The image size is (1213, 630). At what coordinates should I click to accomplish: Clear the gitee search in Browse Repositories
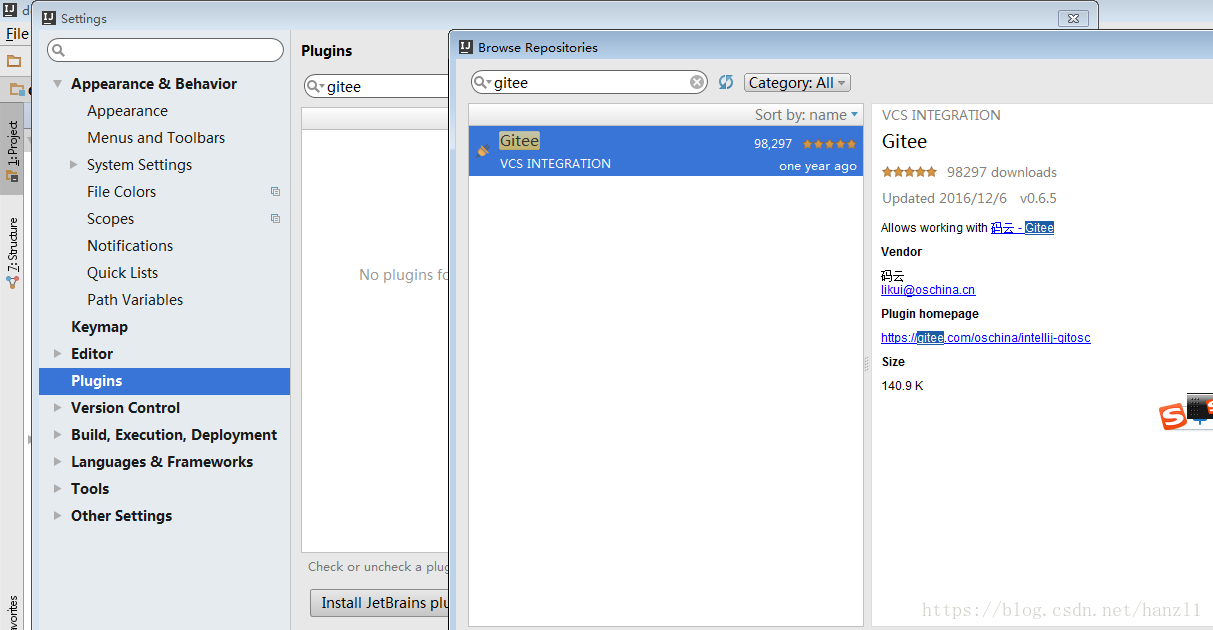tap(697, 83)
